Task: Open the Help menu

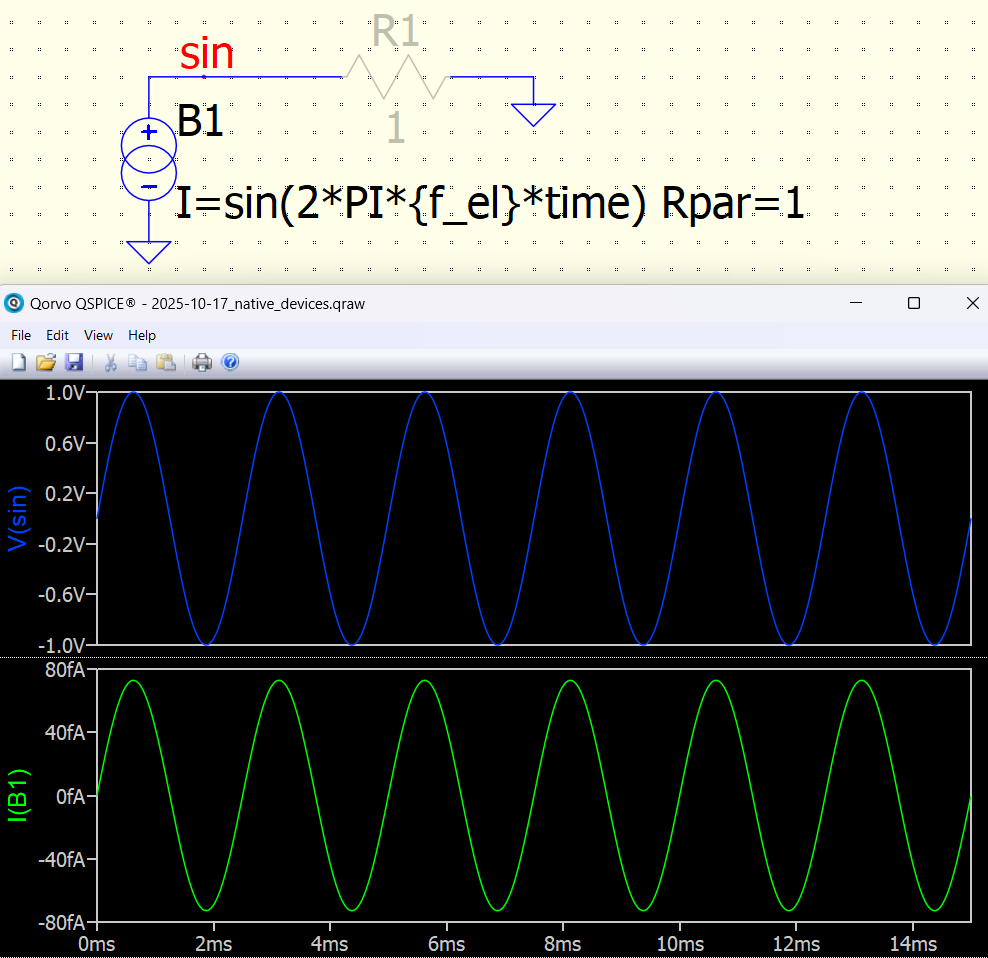Action: 142,335
